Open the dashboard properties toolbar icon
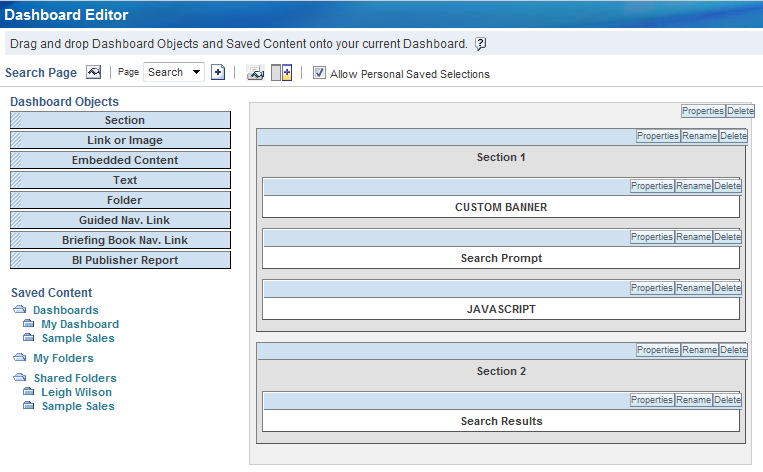This screenshot has height=472, width=763. click(x=255, y=73)
